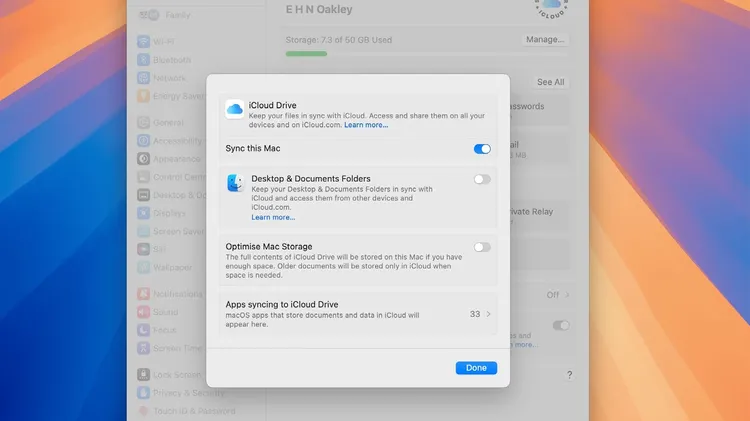The width and height of the screenshot is (750, 421).
Task: Select Lock Screen in the sidebar
Action: (x=171, y=375)
